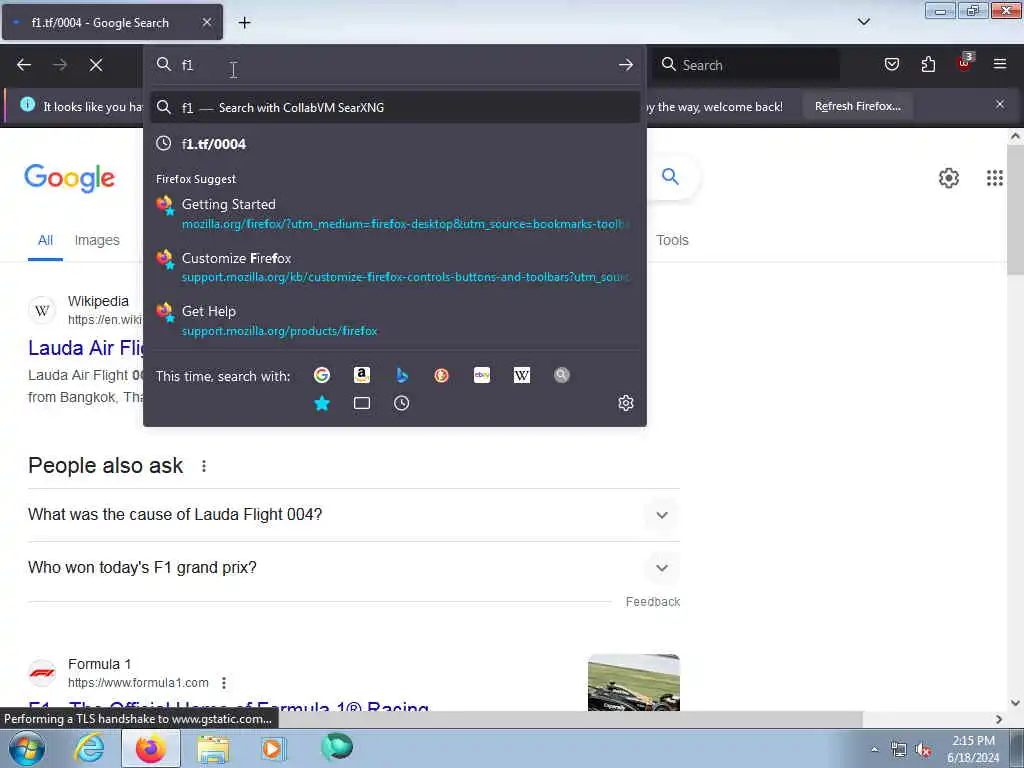Search this time with DuckDuckGo icon
1024x768 pixels.
(441, 375)
